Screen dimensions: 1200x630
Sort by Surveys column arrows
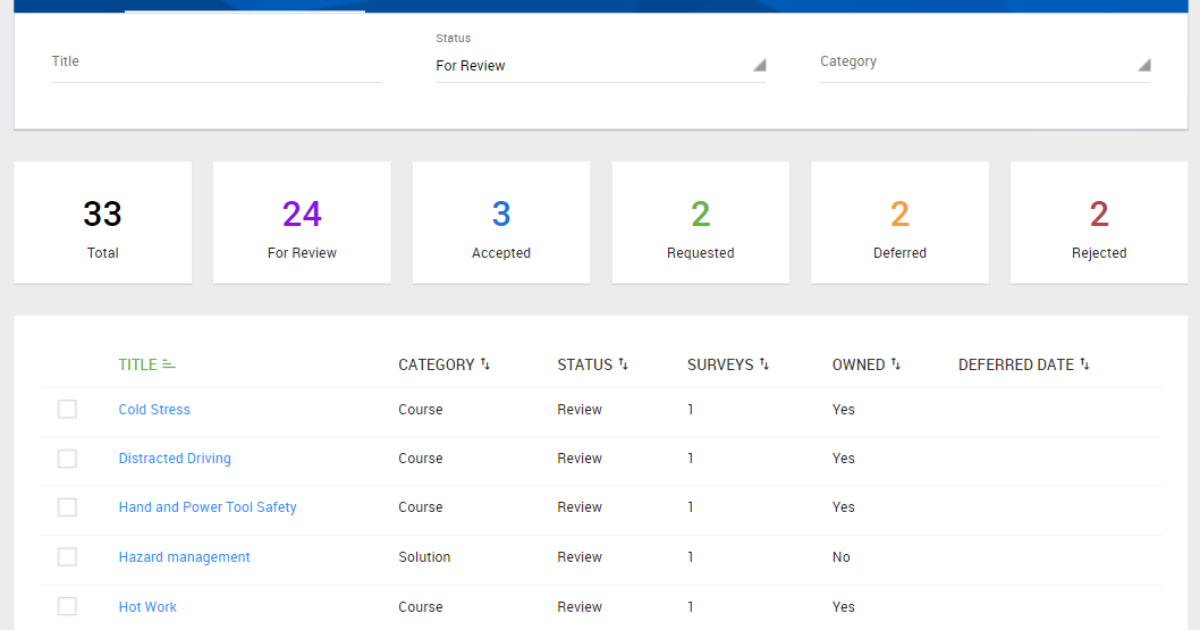(764, 365)
